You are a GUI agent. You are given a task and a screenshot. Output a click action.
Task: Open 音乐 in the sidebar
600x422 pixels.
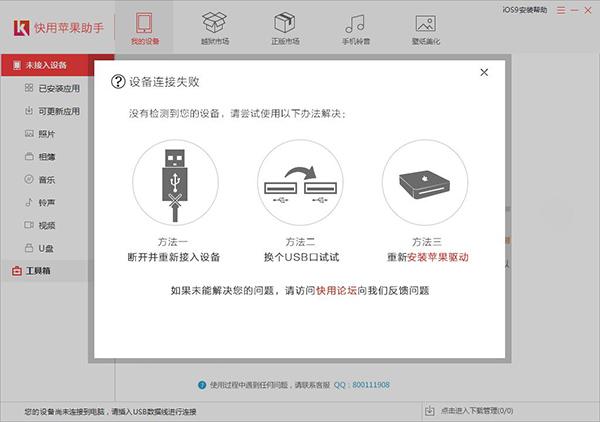(40, 179)
